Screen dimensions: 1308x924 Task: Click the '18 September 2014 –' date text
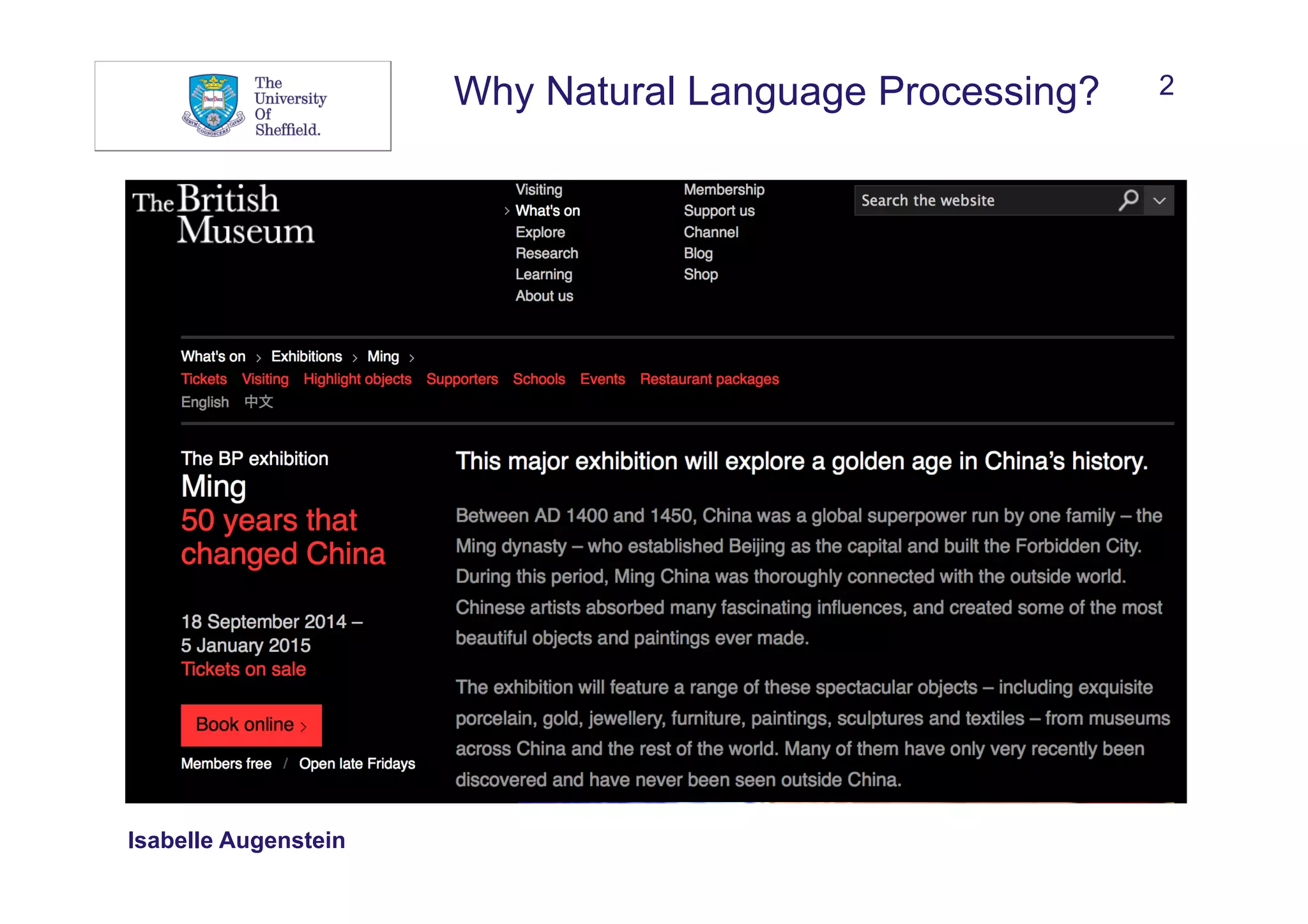[271, 621]
